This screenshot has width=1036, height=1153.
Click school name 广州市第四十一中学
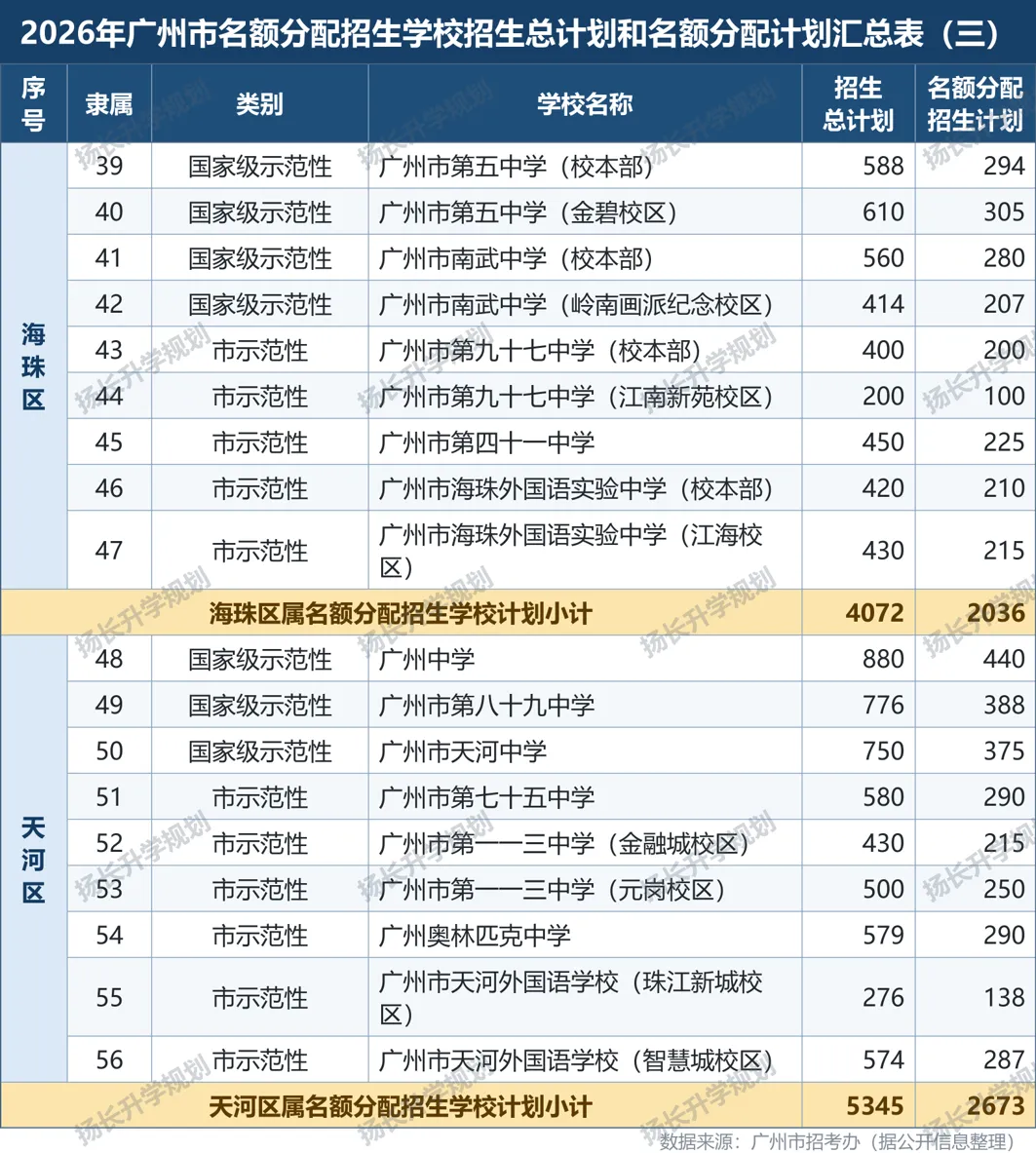pos(486,442)
